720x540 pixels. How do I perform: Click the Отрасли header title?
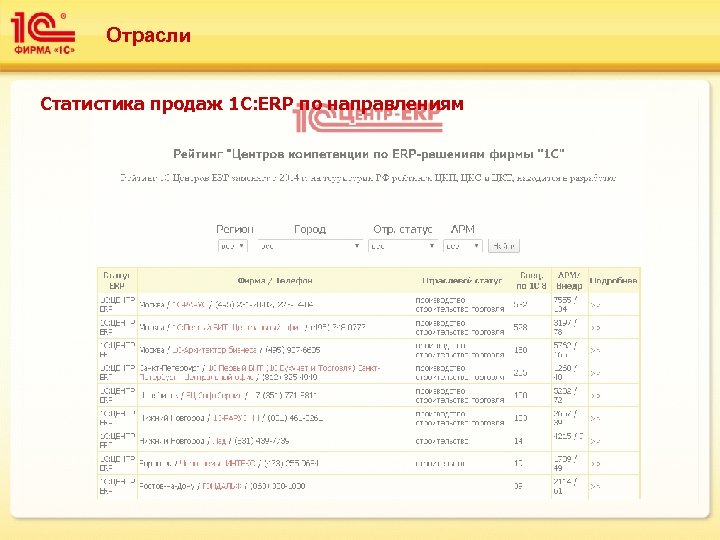(148, 35)
